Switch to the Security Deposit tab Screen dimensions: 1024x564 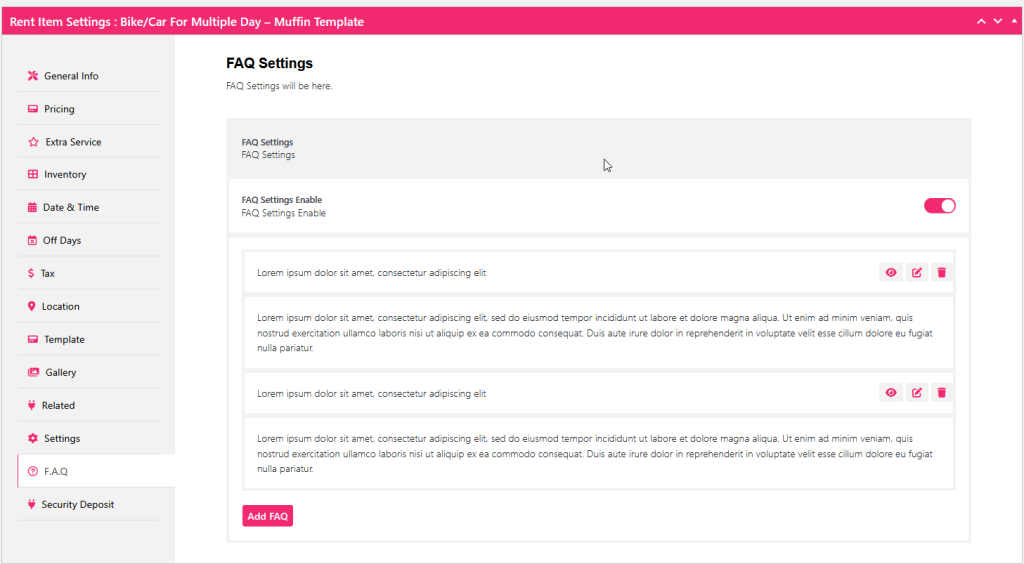[77, 504]
